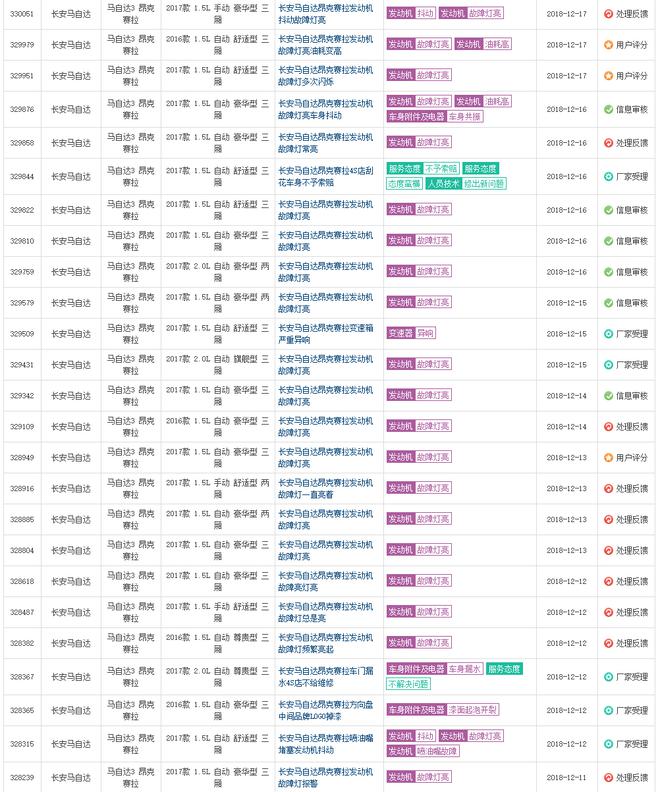Click the orange star icon in row 328949
660x792 pixels.
click(608, 458)
